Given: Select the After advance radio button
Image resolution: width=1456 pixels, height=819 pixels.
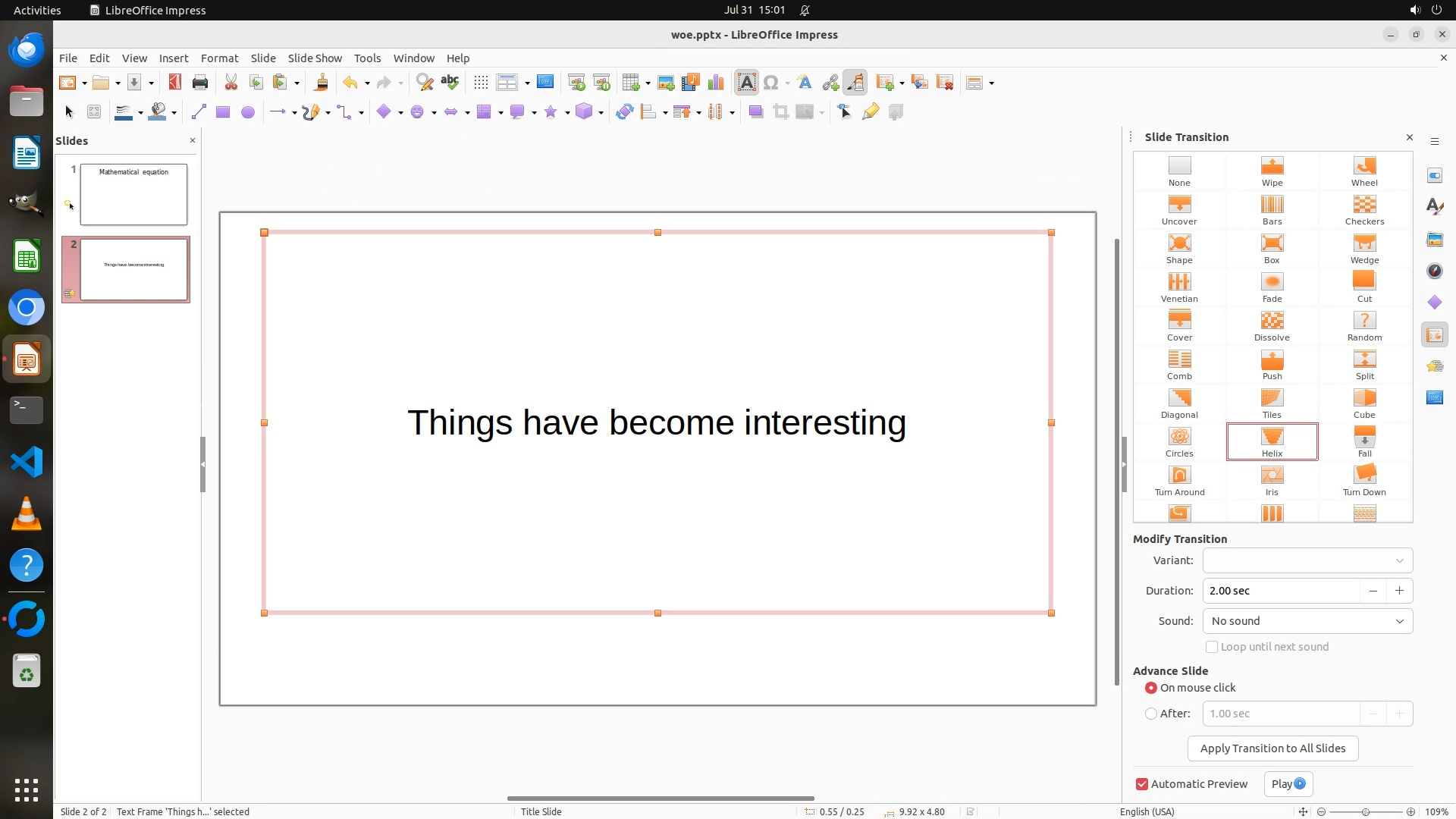Looking at the screenshot, I should pyautogui.click(x=1151, y=714).
